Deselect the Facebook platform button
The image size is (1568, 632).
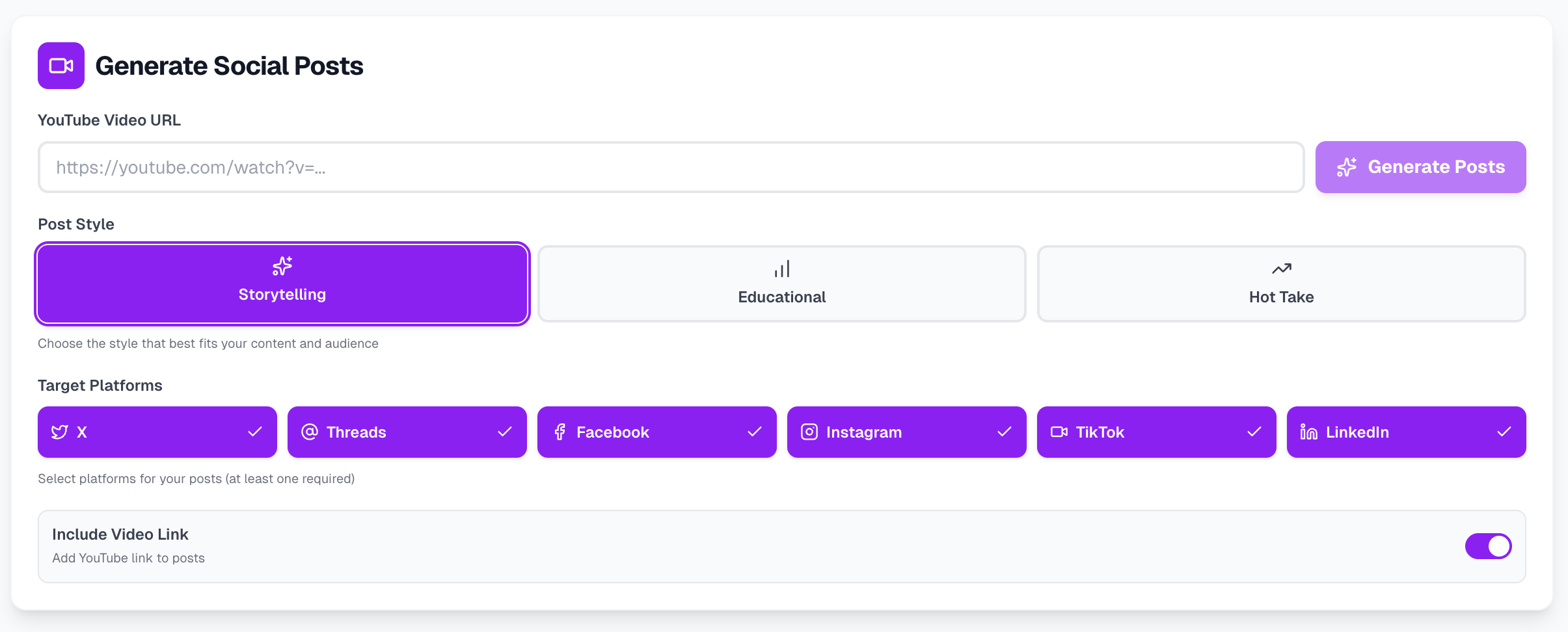point(657,432)
